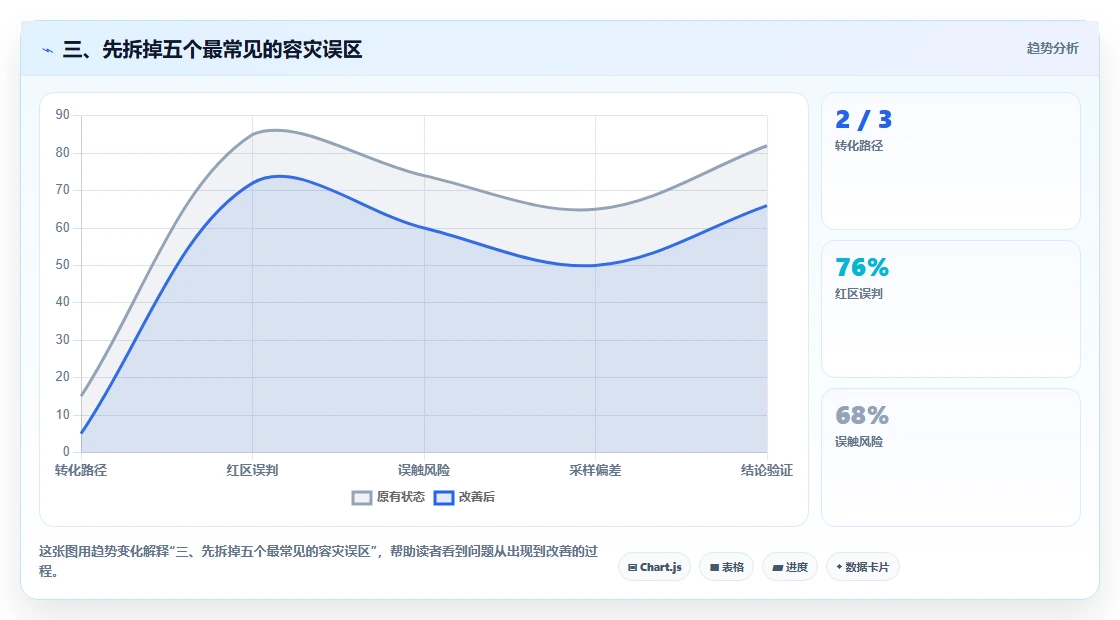This screenshot has width=1120, height=620.
Task: Click the 50 y-axis tick label
Action: coord(63,265)
